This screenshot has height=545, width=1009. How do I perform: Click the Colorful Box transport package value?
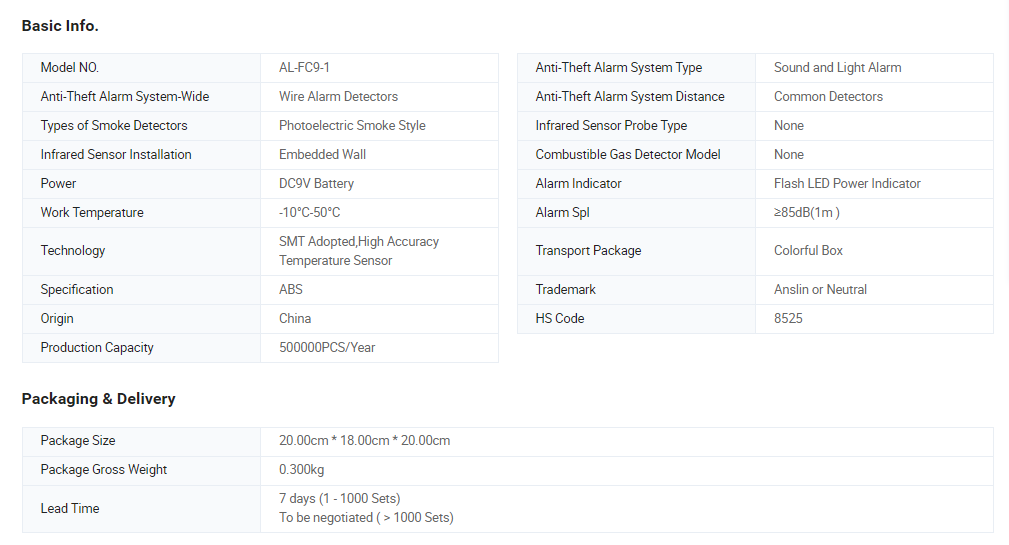[808, 251]
